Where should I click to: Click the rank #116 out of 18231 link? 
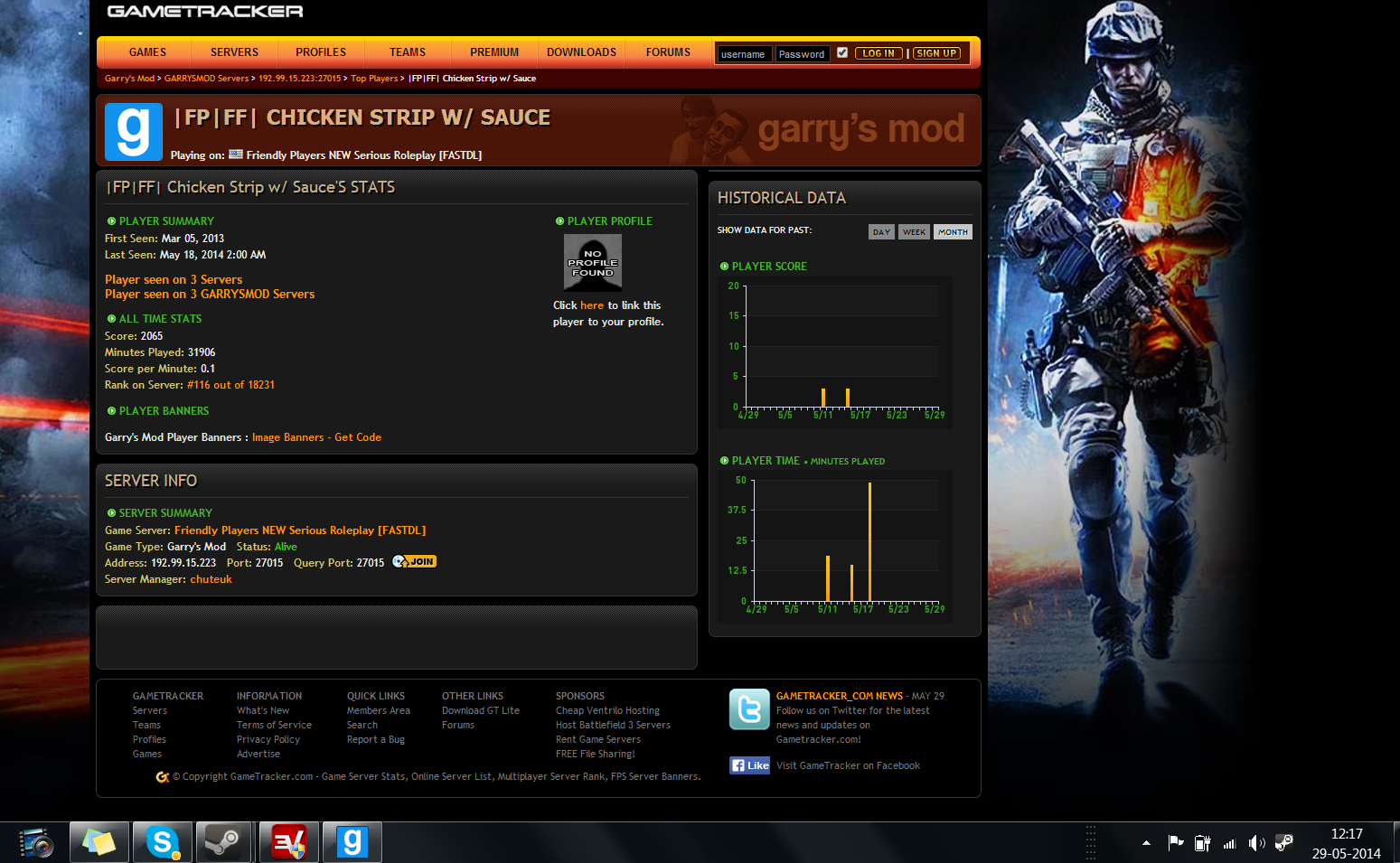tap(230, 385)
